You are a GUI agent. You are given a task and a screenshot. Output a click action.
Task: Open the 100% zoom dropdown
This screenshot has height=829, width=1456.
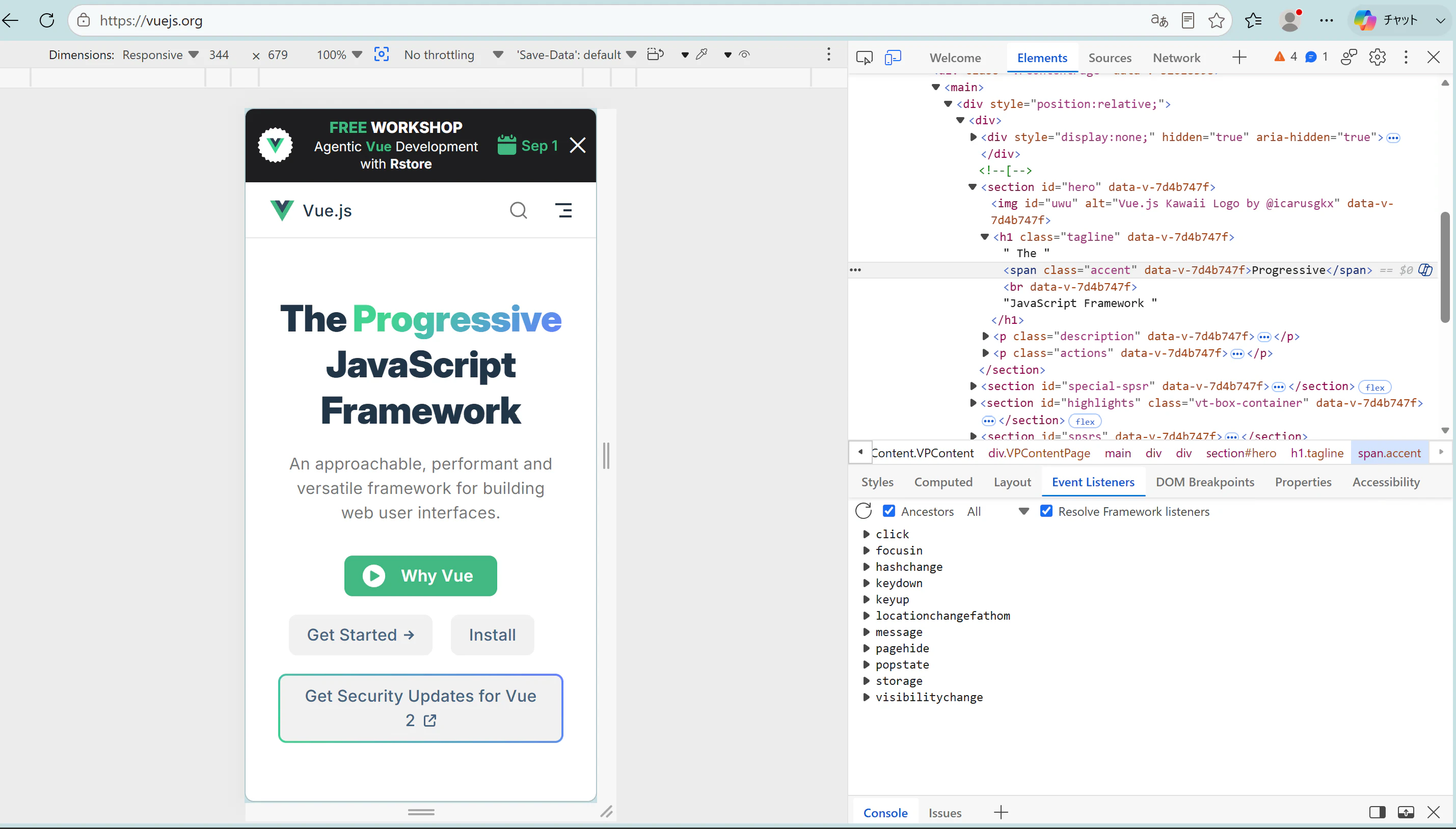pyautogui.click(x=339, y=54)
